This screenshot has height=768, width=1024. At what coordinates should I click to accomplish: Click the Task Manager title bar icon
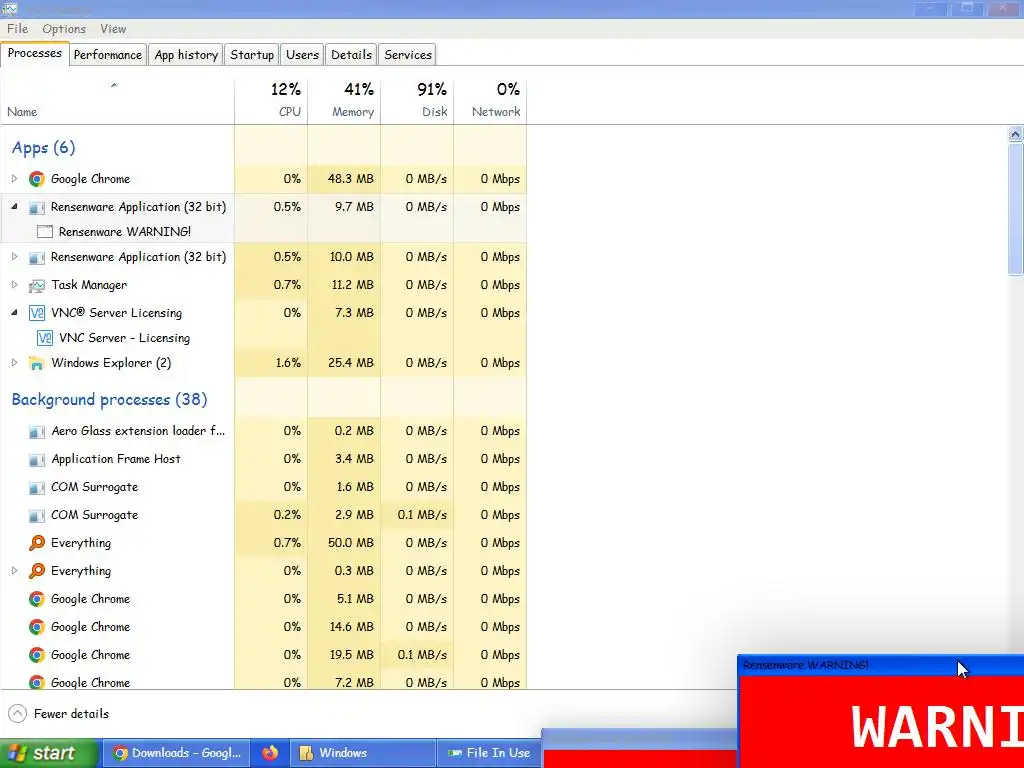tap(9, 8)
